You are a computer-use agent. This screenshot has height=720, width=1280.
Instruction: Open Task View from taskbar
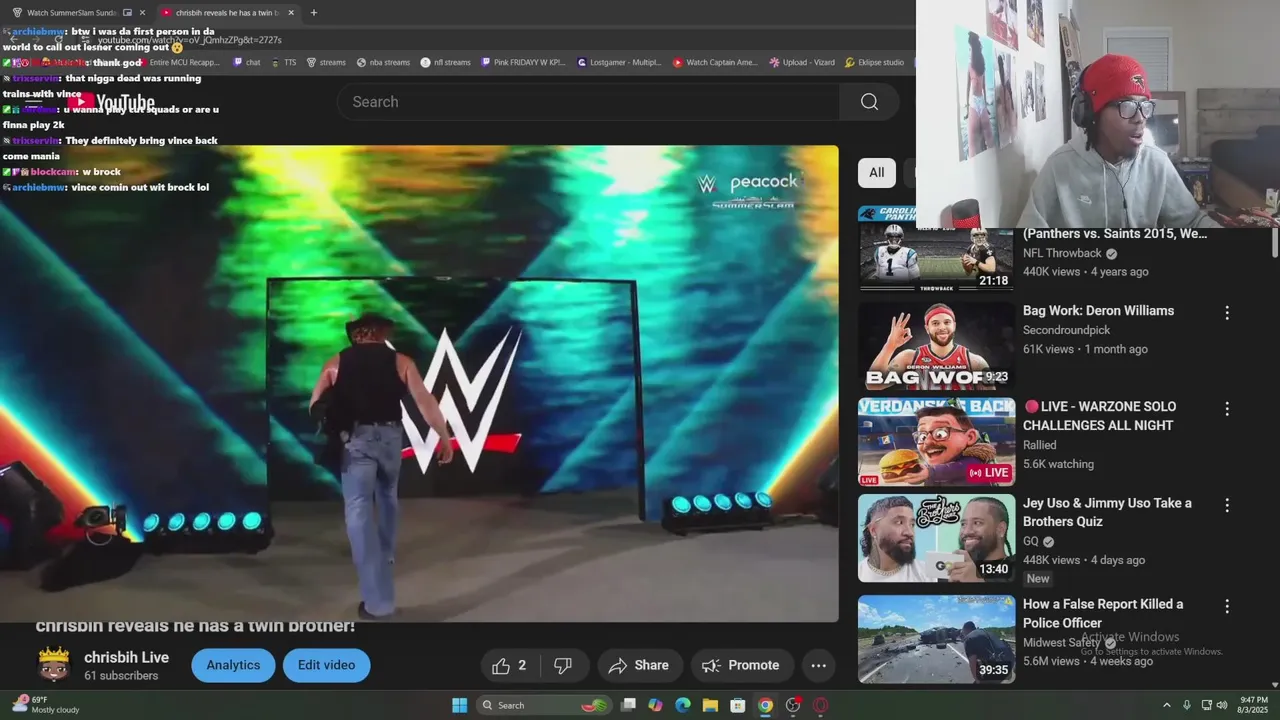pyautogui.click(x=628, y=705)
